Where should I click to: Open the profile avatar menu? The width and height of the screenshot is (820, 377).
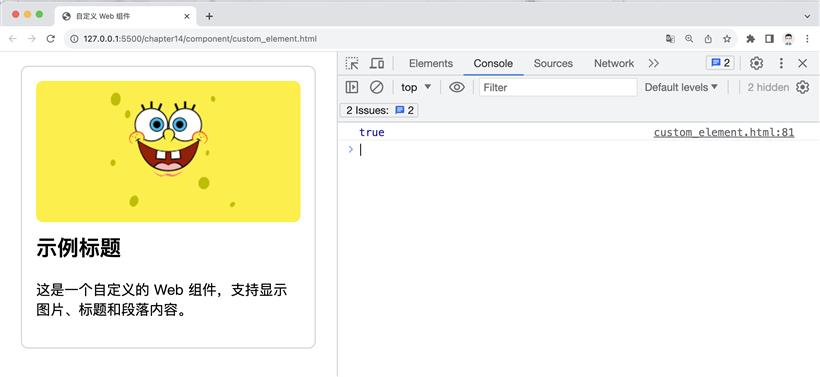[x=788, y=39]
